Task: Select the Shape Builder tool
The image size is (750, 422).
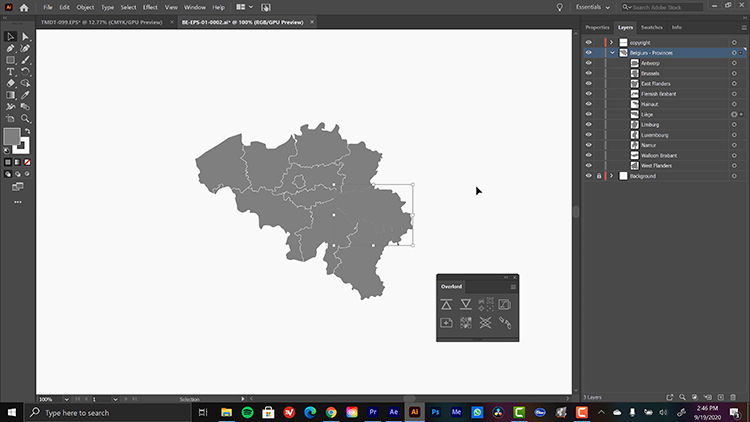Action: pyautogui.click(x=25, y=83)
